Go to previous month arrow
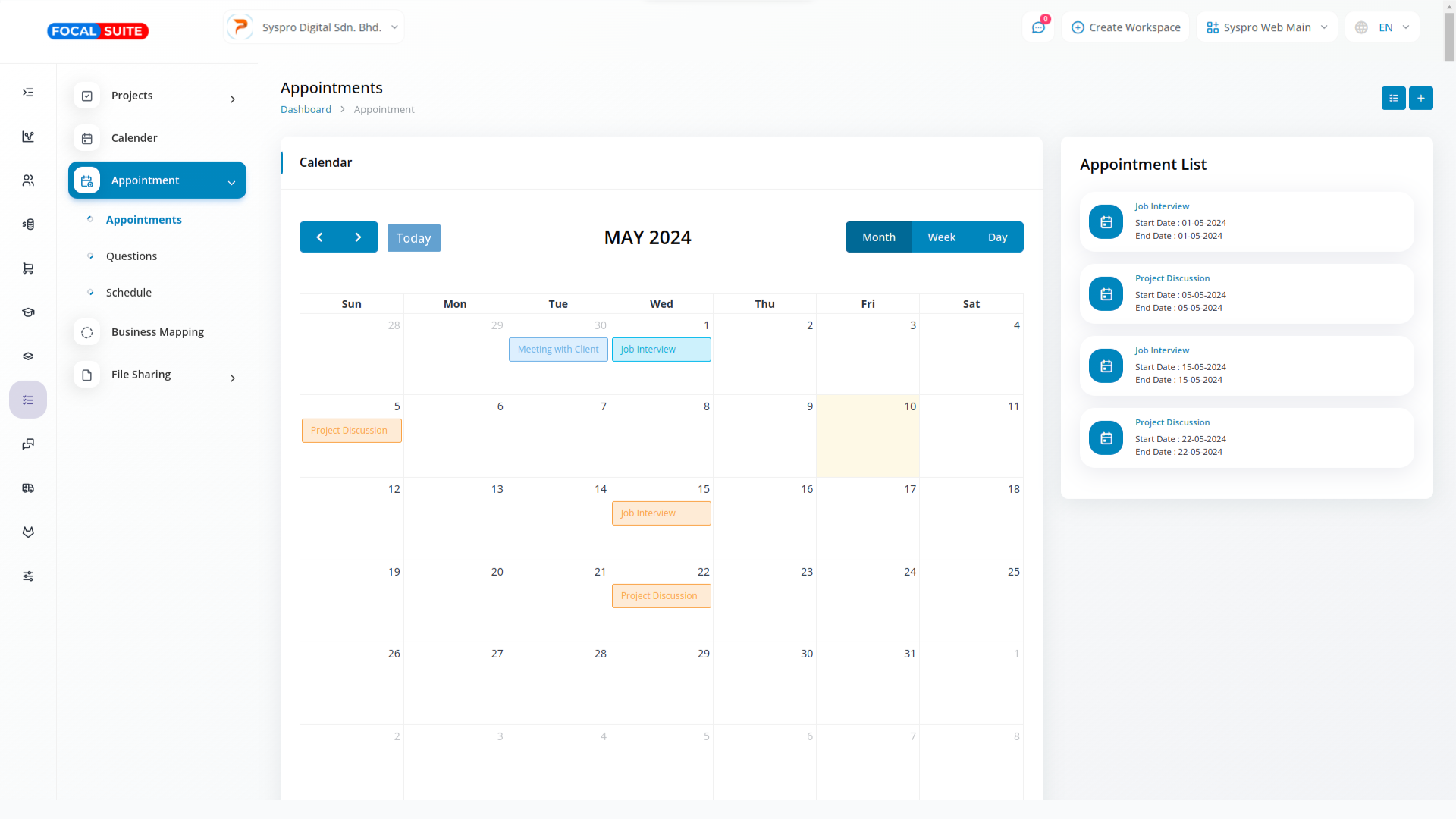The width and height of the screenshot is (1456, 819). tap(319, 237)
